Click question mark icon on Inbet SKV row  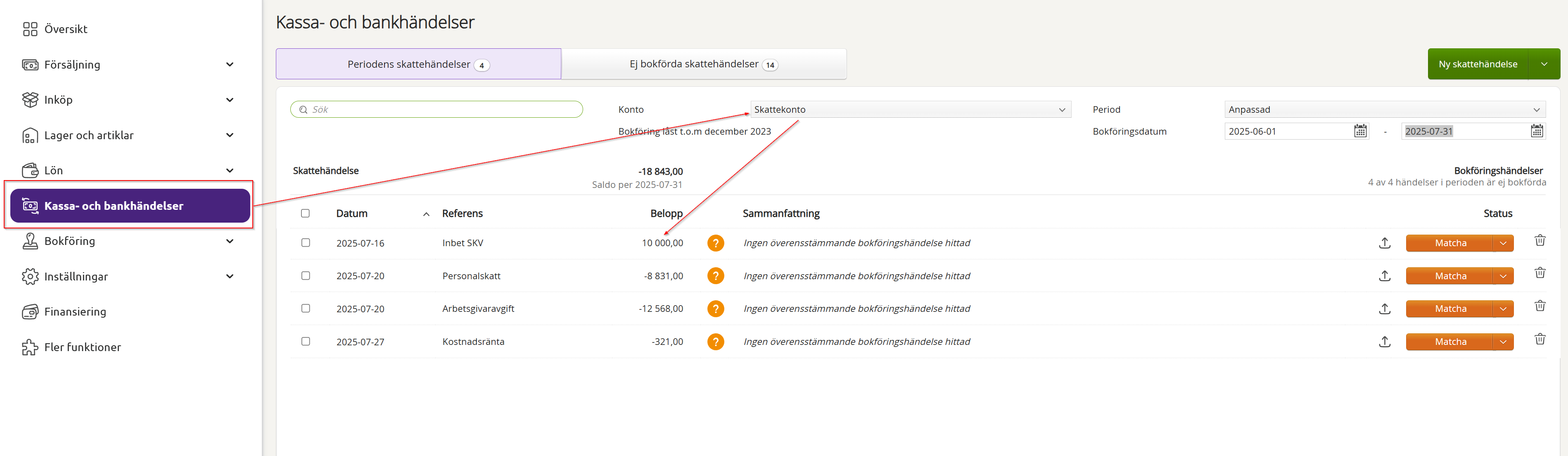715,243
